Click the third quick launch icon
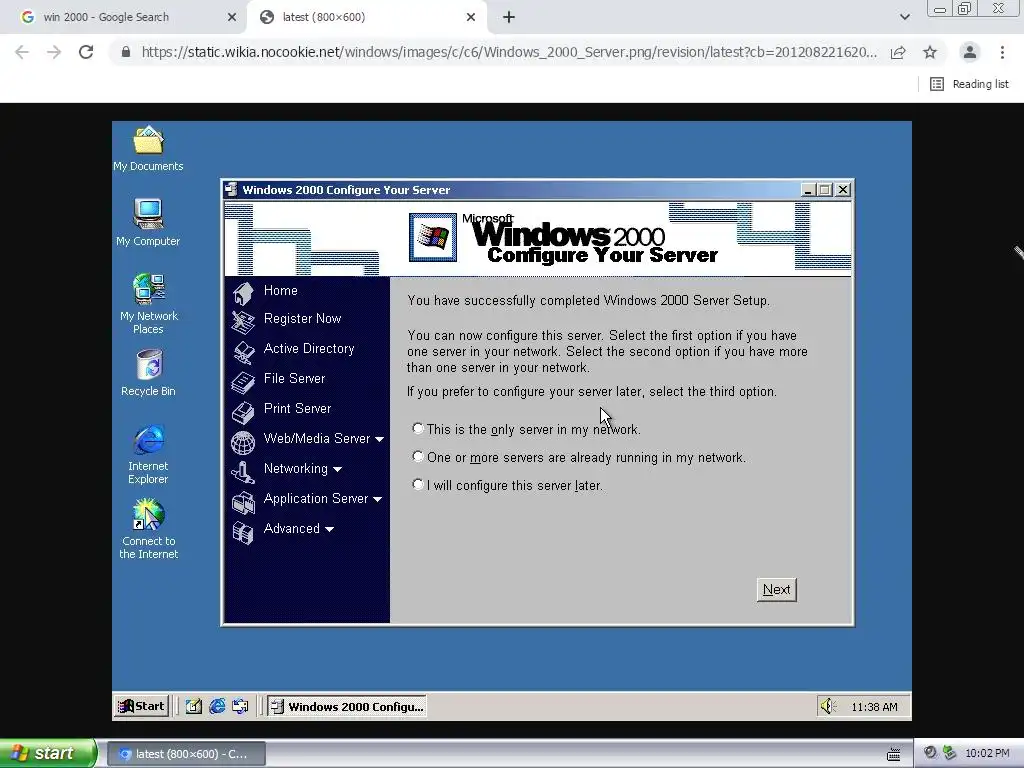The width and height of the screenshot is (1024, 768). coord(240,706)
